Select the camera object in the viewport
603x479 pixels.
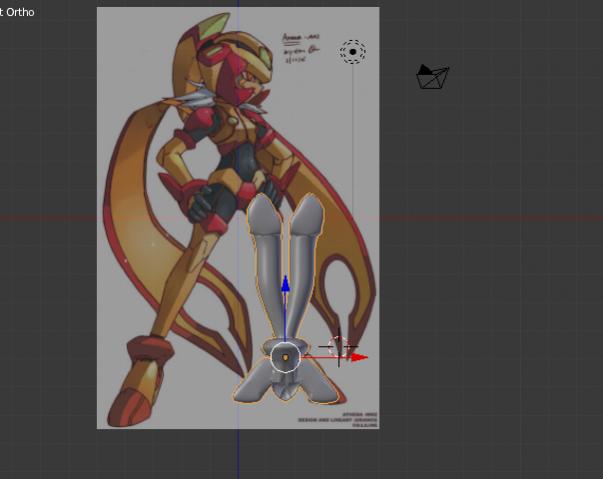click(433, 77)
